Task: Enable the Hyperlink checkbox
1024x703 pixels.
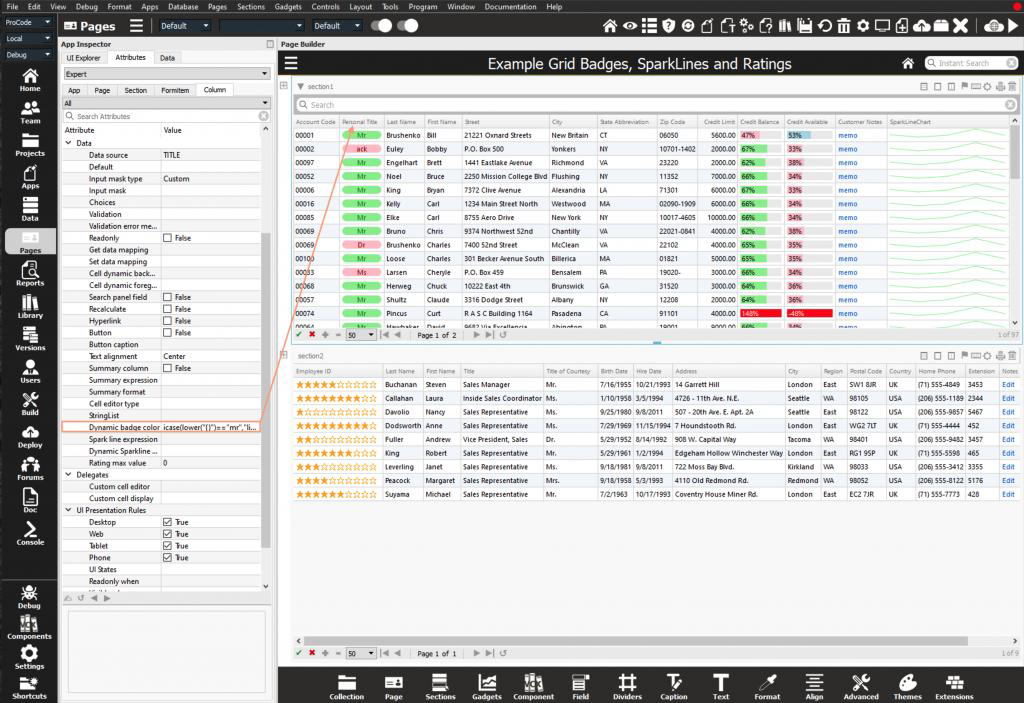Action: coord(168,321)
